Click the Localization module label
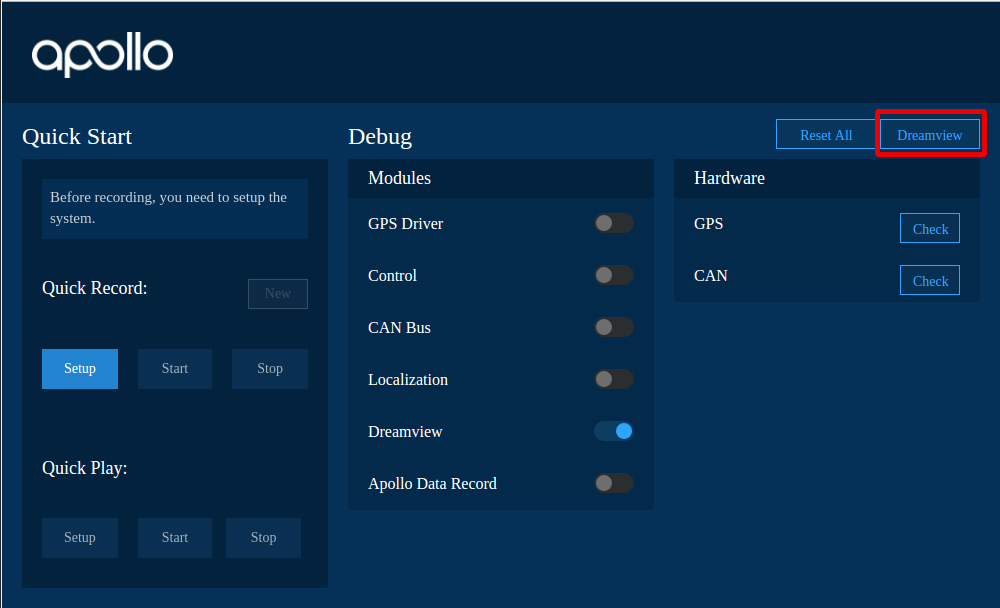This screenshot has height=608, width=1000. click(408, 380)
